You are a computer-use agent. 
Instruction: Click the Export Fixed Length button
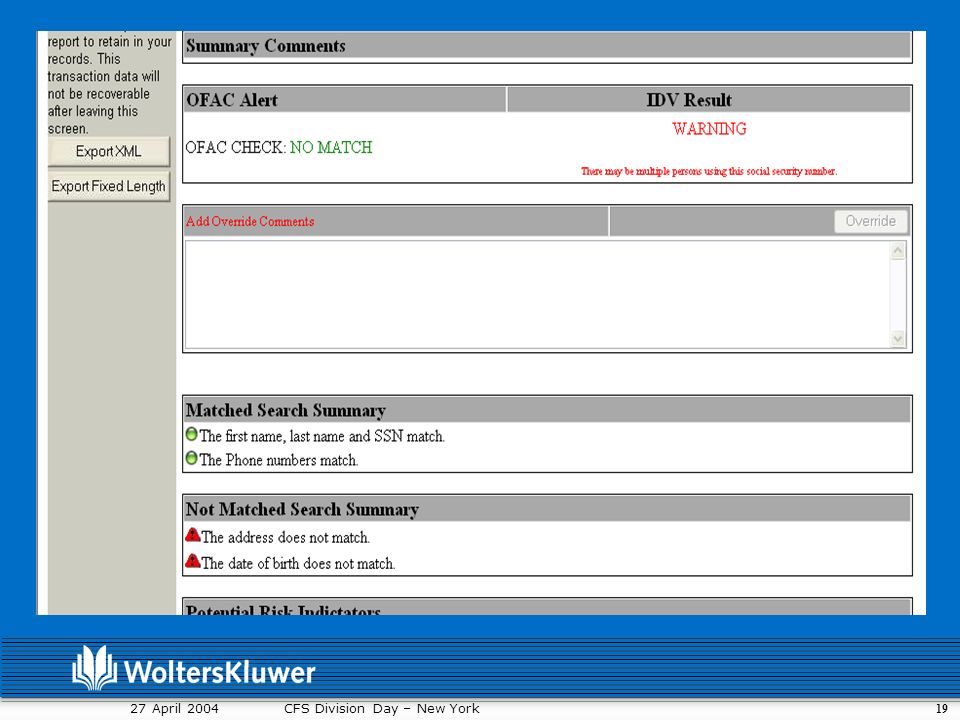(x=108, y=186)
